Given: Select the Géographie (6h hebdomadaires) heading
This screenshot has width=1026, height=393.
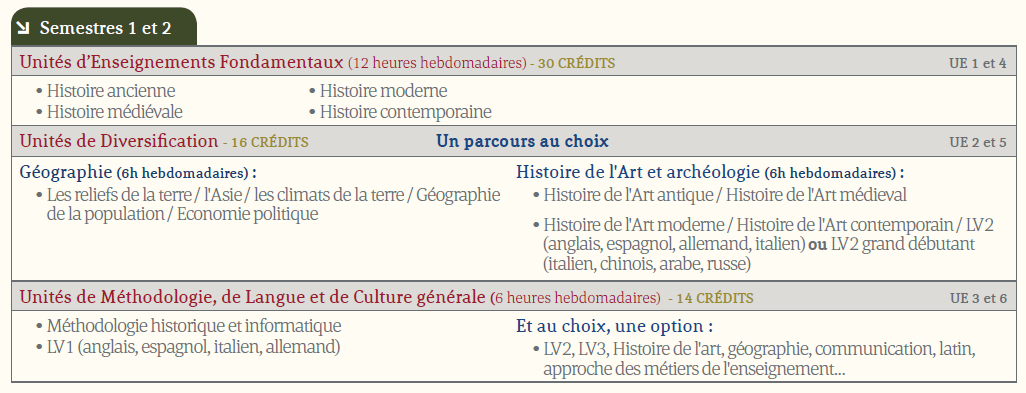Looking at the screenshot, I should (x=138, y=173).
